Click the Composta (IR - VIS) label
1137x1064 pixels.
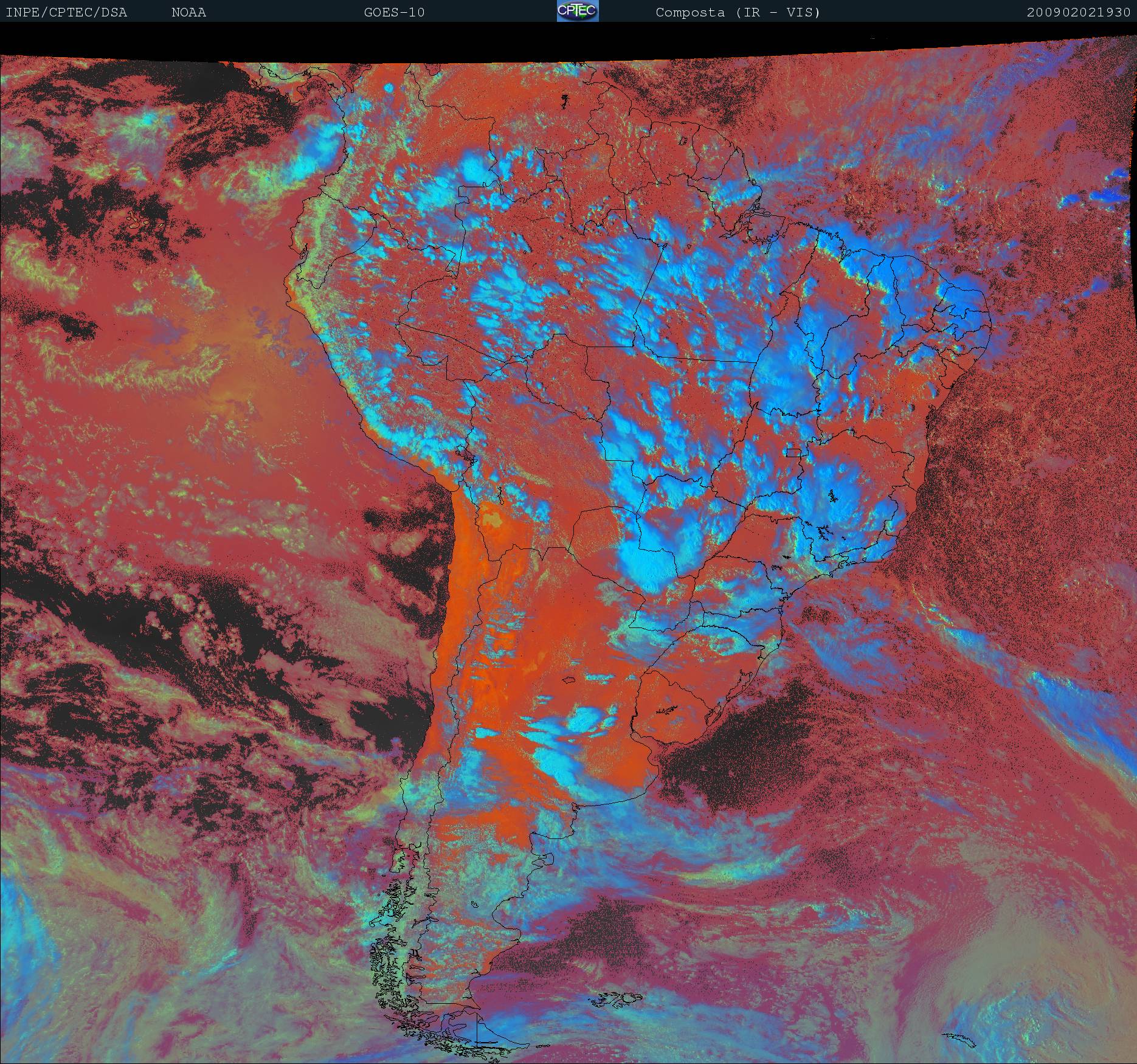pyautogui.click(x=738, y=12)
